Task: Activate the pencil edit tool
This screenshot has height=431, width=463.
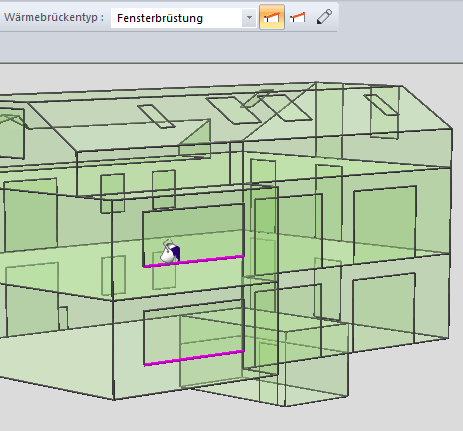Action: tap(324, 17)
